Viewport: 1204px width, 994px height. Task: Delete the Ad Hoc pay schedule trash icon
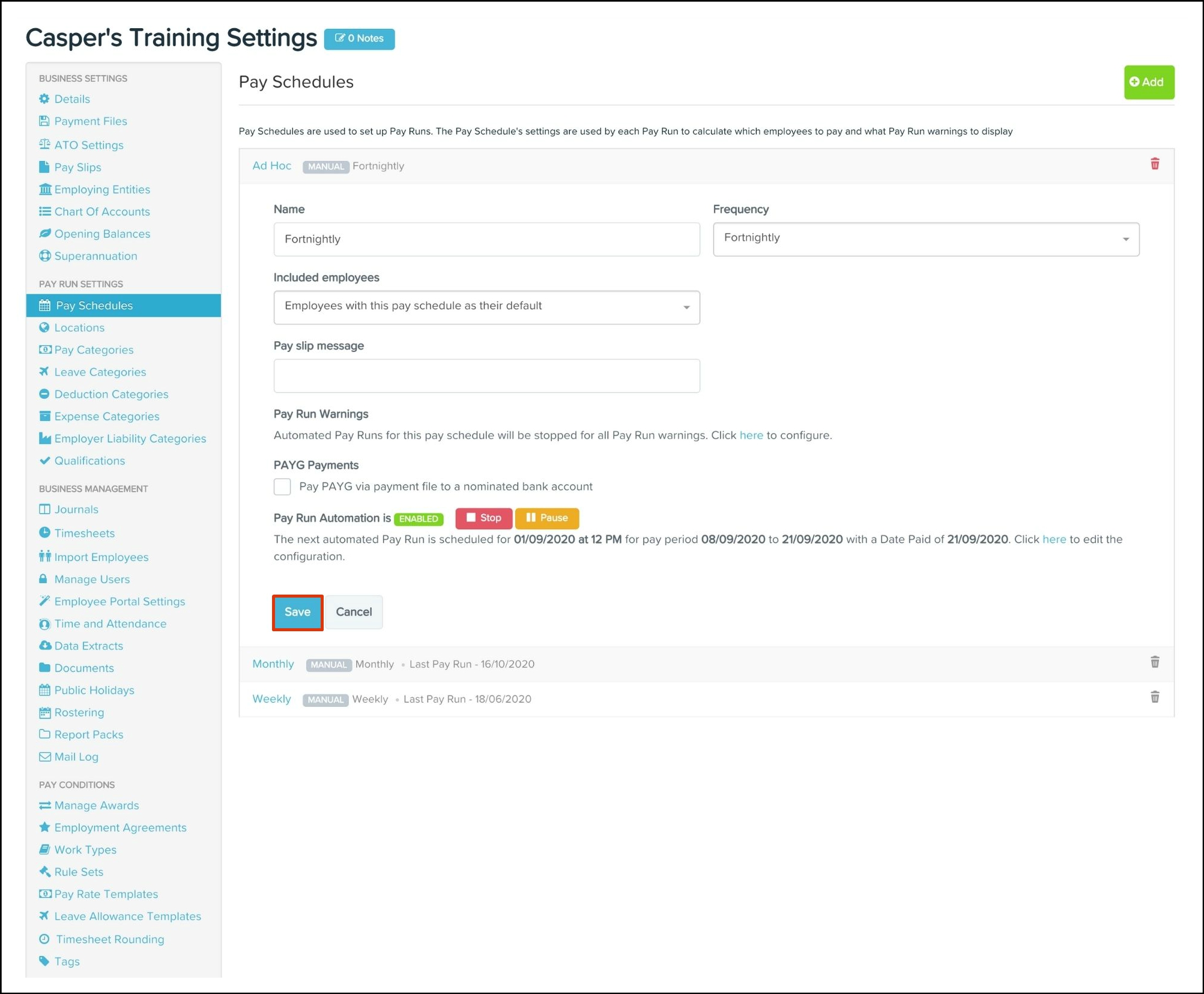[x=1154, y=164]
